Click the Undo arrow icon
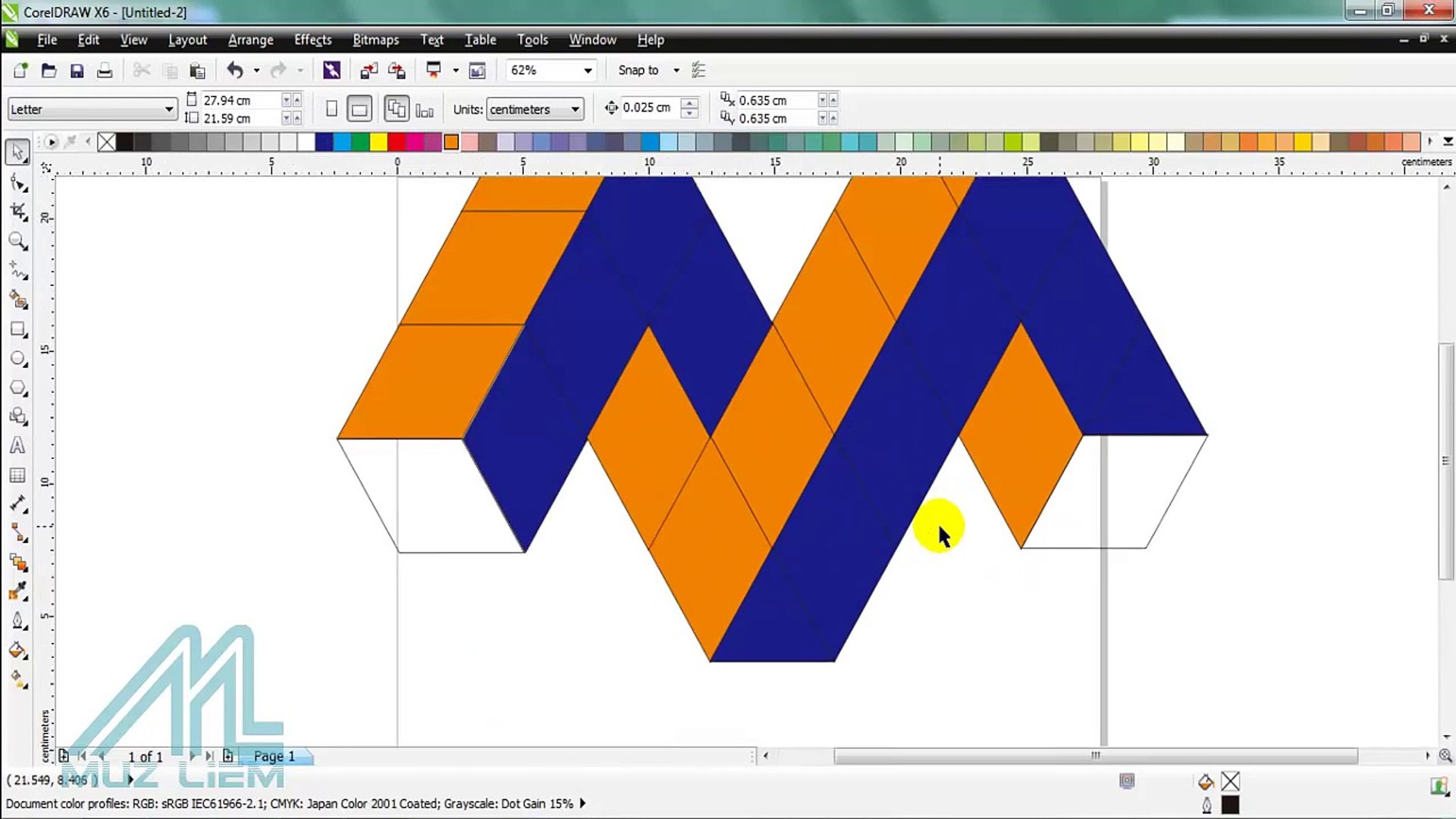The height and width of the screenshot is (819, 1456). pyautogui.click(x=234, y=71)
